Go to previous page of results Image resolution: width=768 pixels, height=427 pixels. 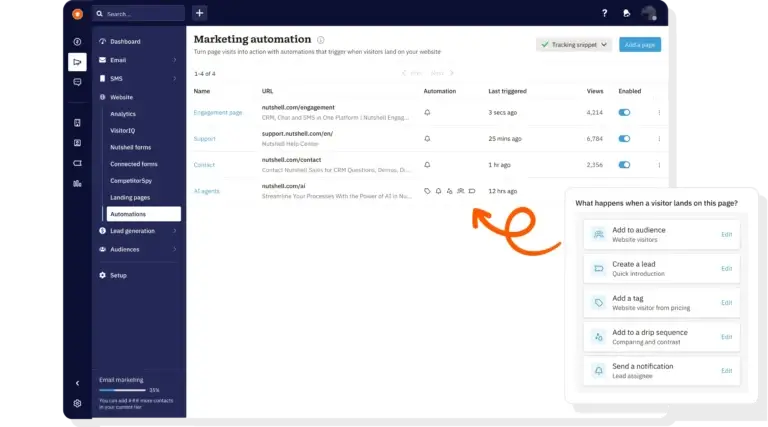(412, 73)
